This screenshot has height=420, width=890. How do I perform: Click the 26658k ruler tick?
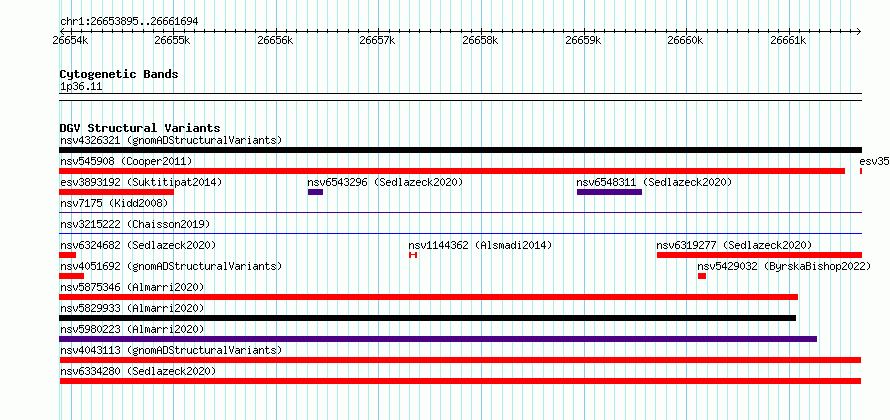pyautogui.click(x=481, y=40)
